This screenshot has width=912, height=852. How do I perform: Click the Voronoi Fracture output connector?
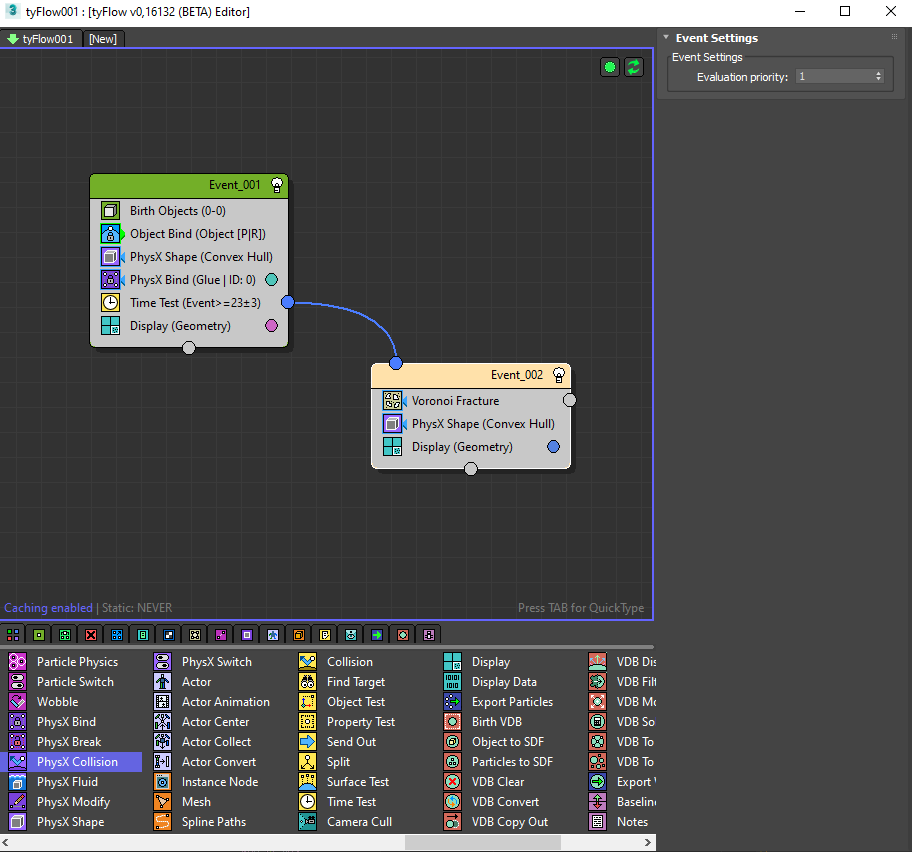coord(569,400)
